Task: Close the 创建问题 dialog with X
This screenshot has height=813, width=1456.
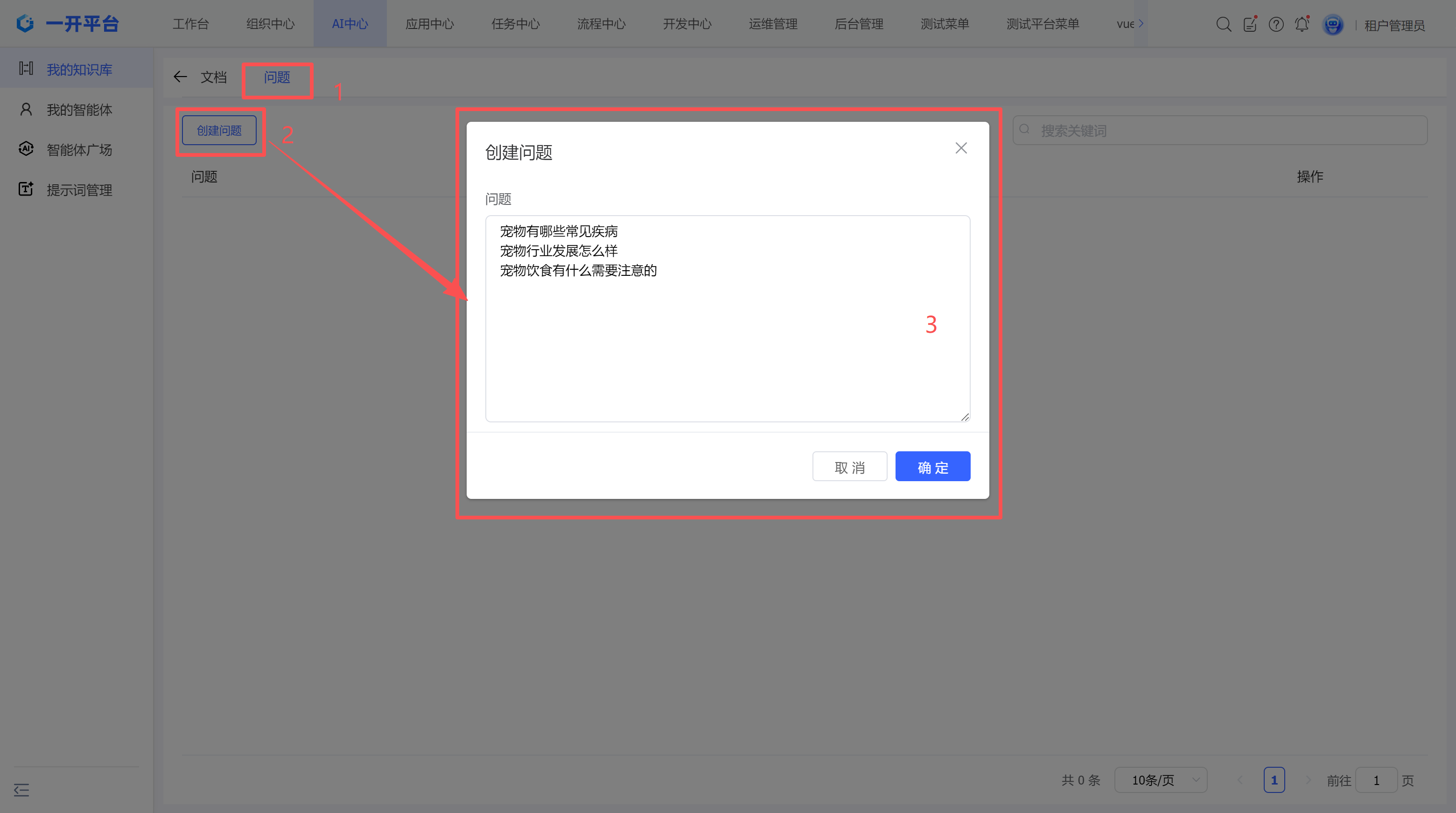Action: click(x=961, y=148)
